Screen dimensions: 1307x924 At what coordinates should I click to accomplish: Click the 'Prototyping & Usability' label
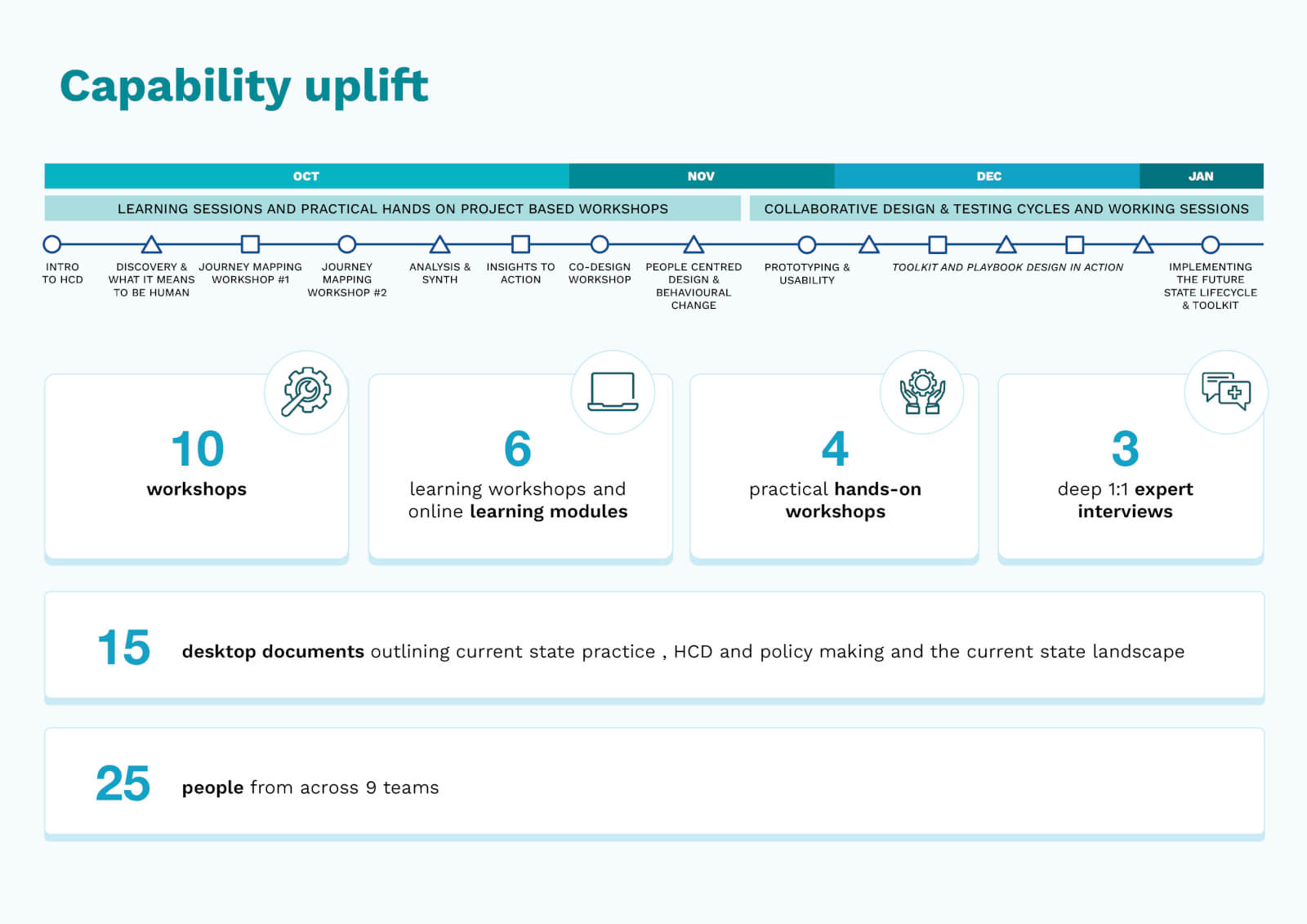pyautogui.click(x=807, y=274)
